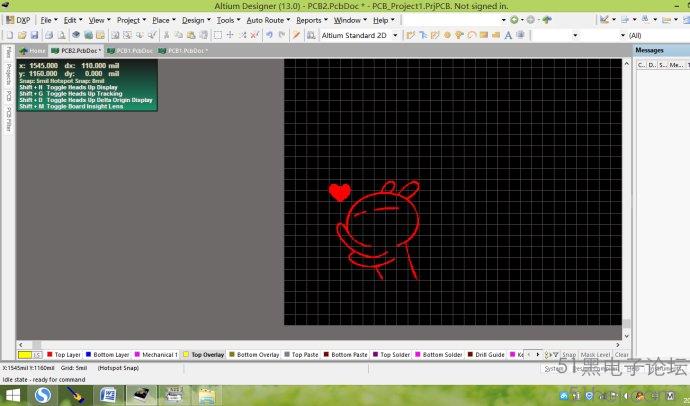The image size is (690, 406).
Task: Select the Place String letter A icon
Action: (508, 35)
